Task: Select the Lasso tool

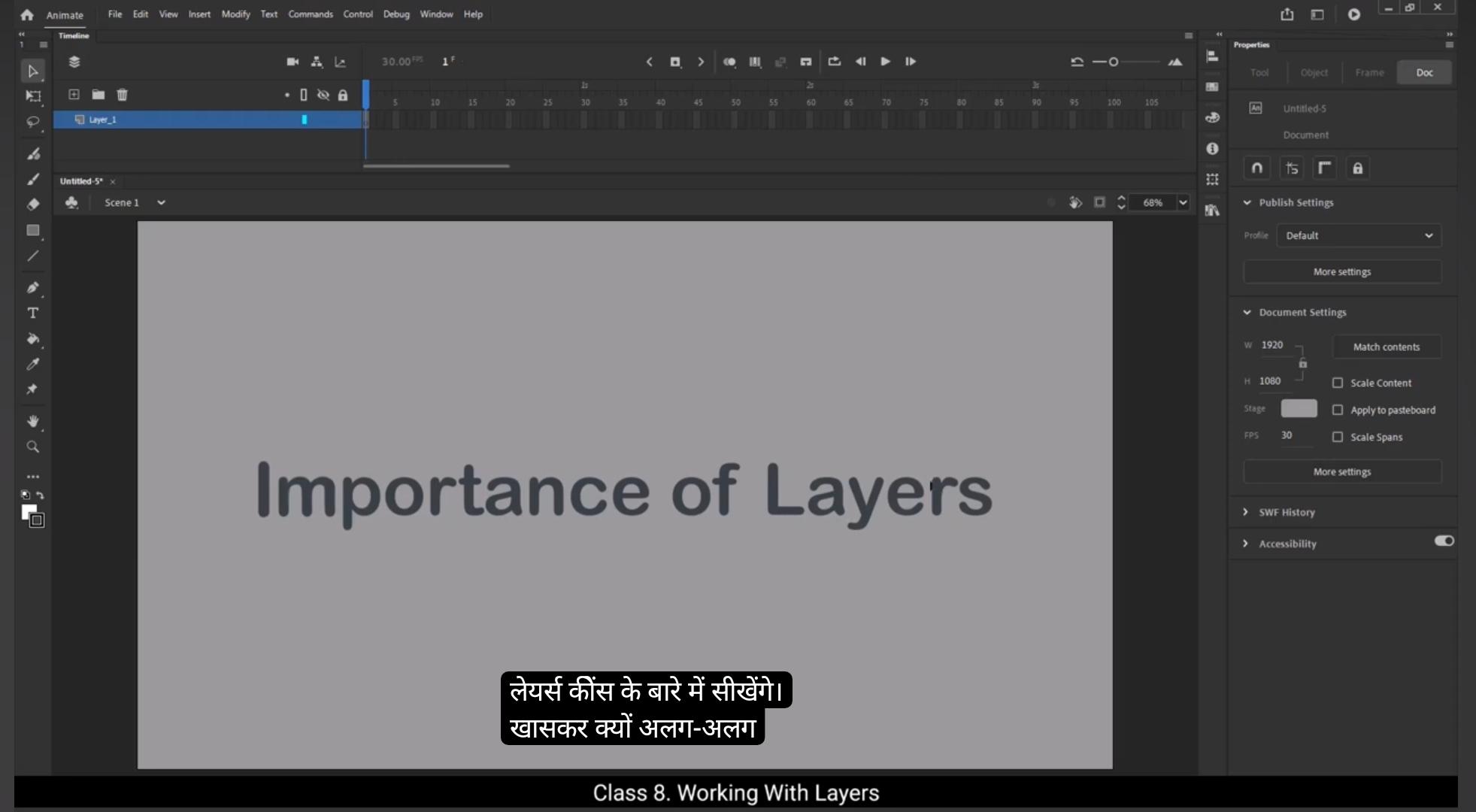Action: pyautogui.click(x=32, y=122)
